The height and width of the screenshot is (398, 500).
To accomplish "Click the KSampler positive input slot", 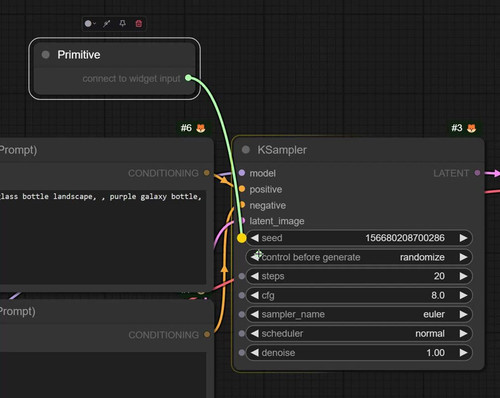I will [x=242, y=189].
